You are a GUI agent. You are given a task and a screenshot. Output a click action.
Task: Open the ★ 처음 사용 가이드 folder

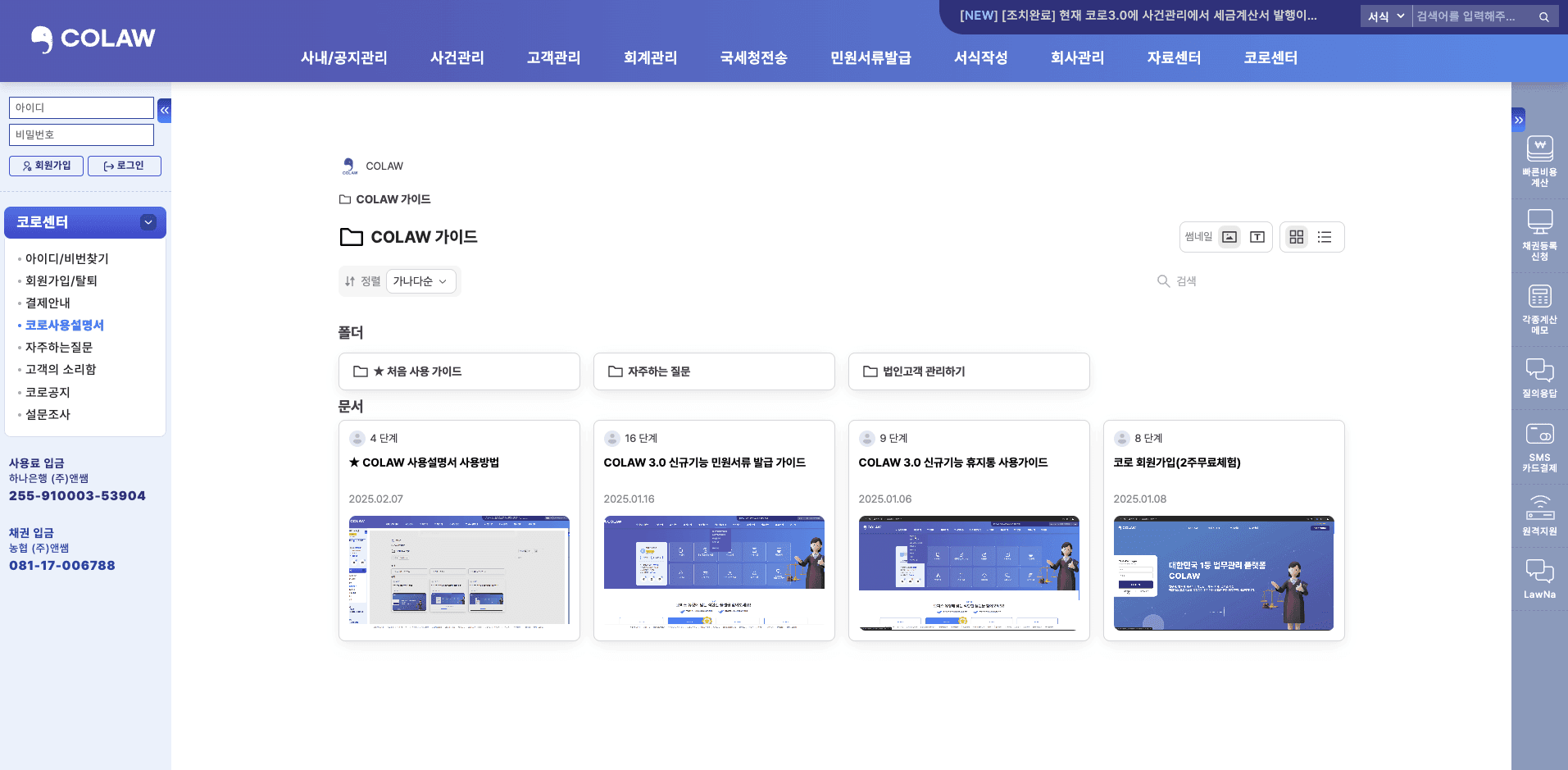(459, 371)
